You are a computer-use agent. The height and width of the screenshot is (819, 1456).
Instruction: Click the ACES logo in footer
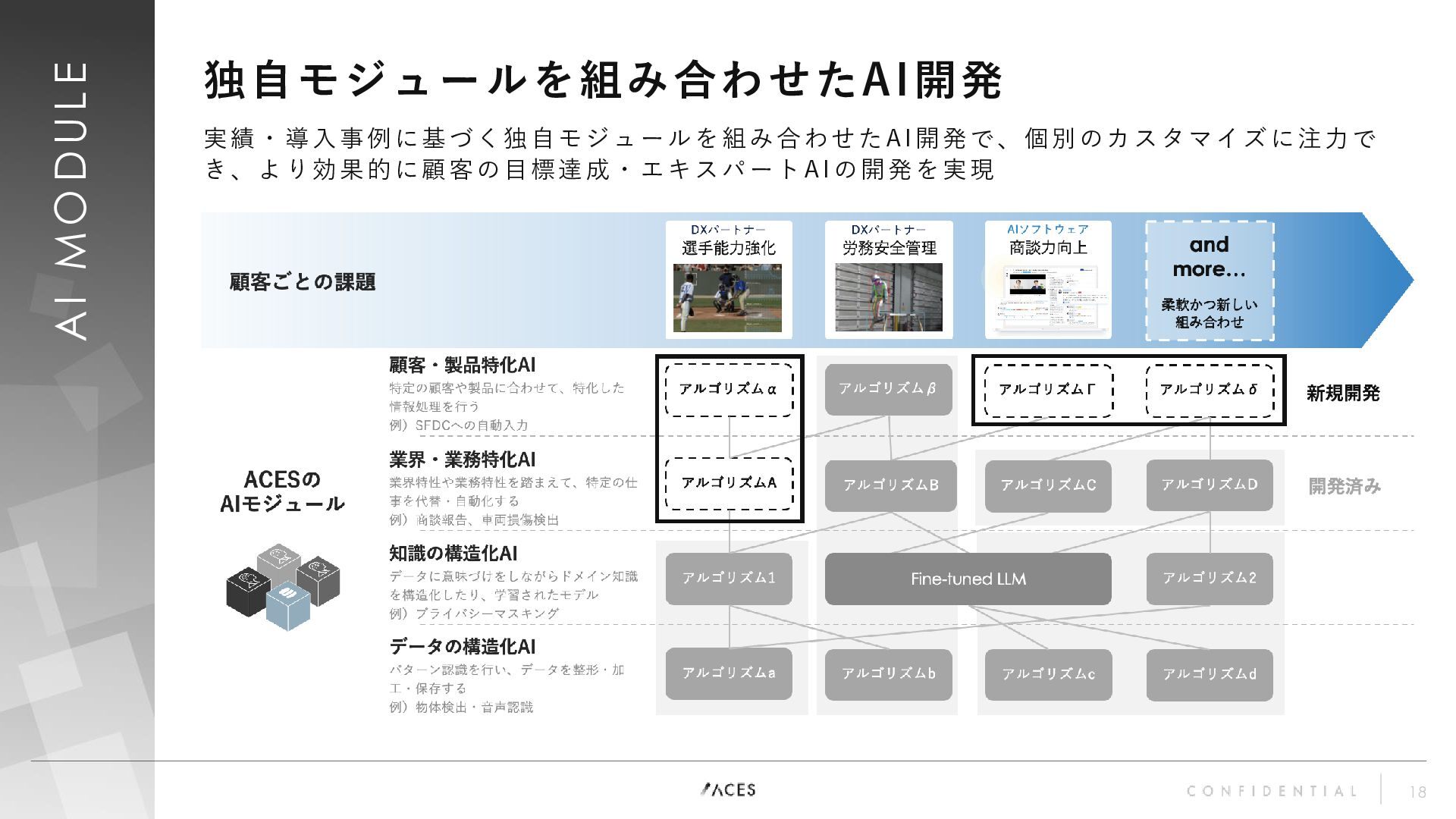click(728, 789)
